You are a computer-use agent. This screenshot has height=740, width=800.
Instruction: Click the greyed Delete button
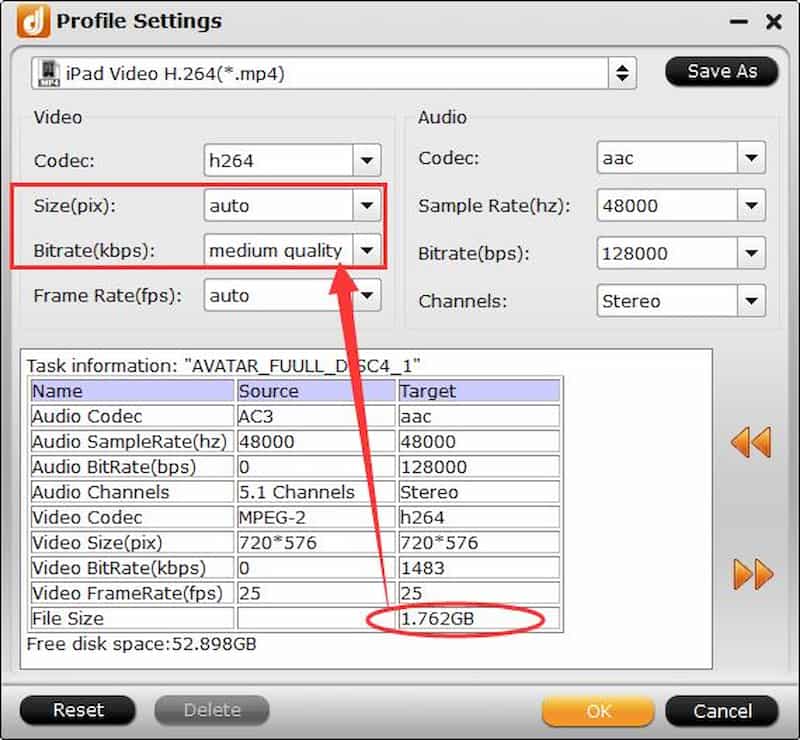click(212, 710)
